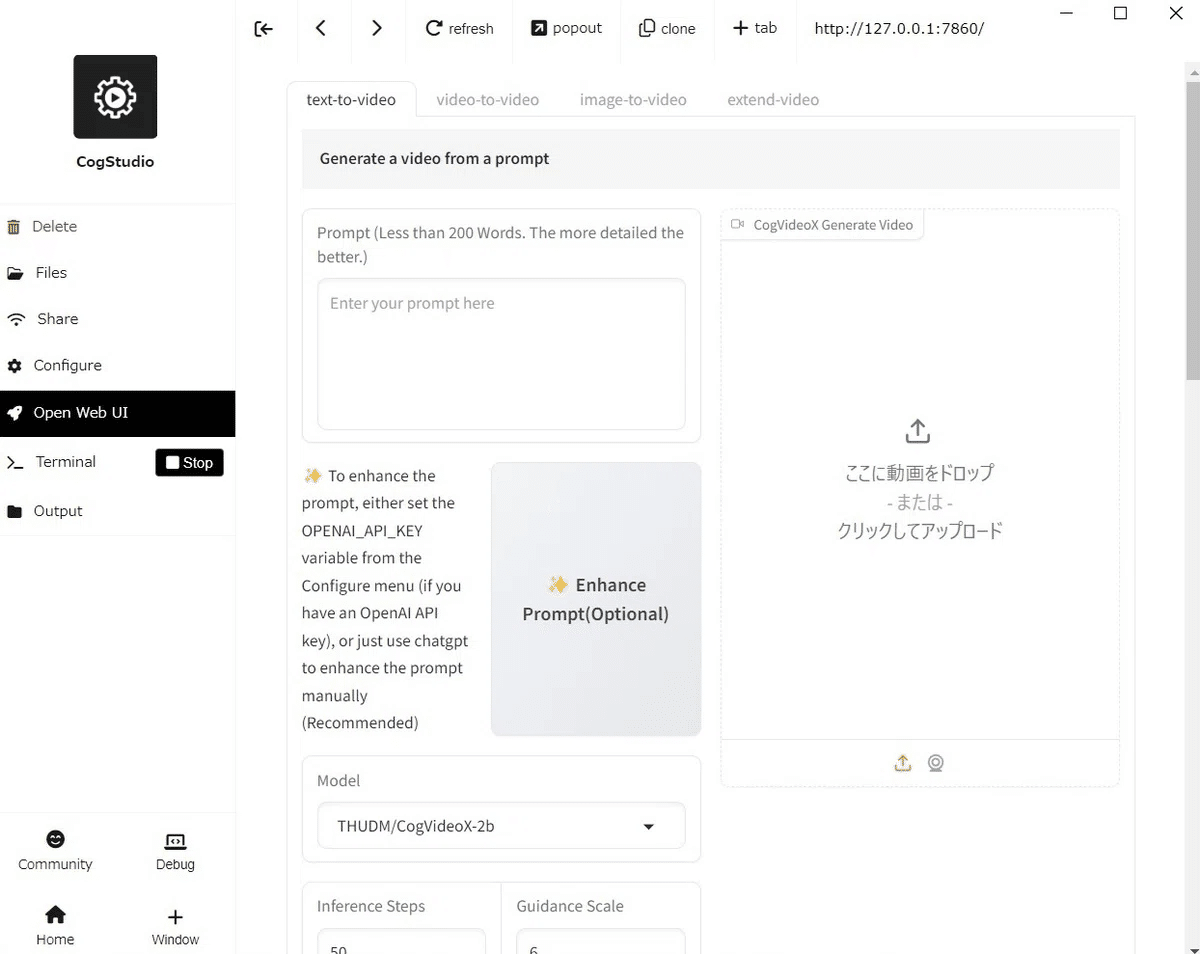Open the extend-video tab
The height and width of the screenshot is (954, 1200).
click(x=773, y=100)
